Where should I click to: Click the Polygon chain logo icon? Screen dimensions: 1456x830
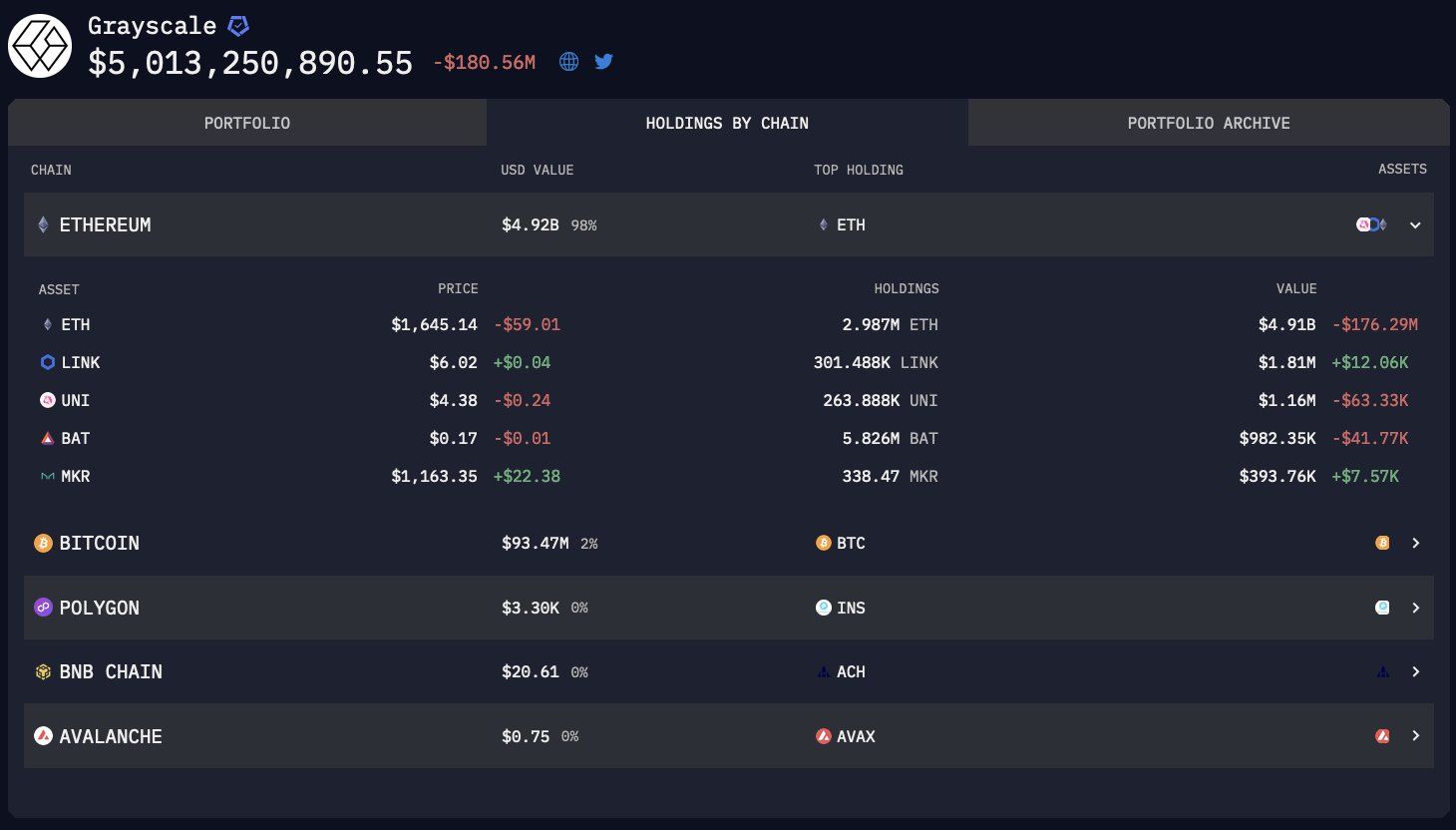pyautogui.click(x=43, y=608)
